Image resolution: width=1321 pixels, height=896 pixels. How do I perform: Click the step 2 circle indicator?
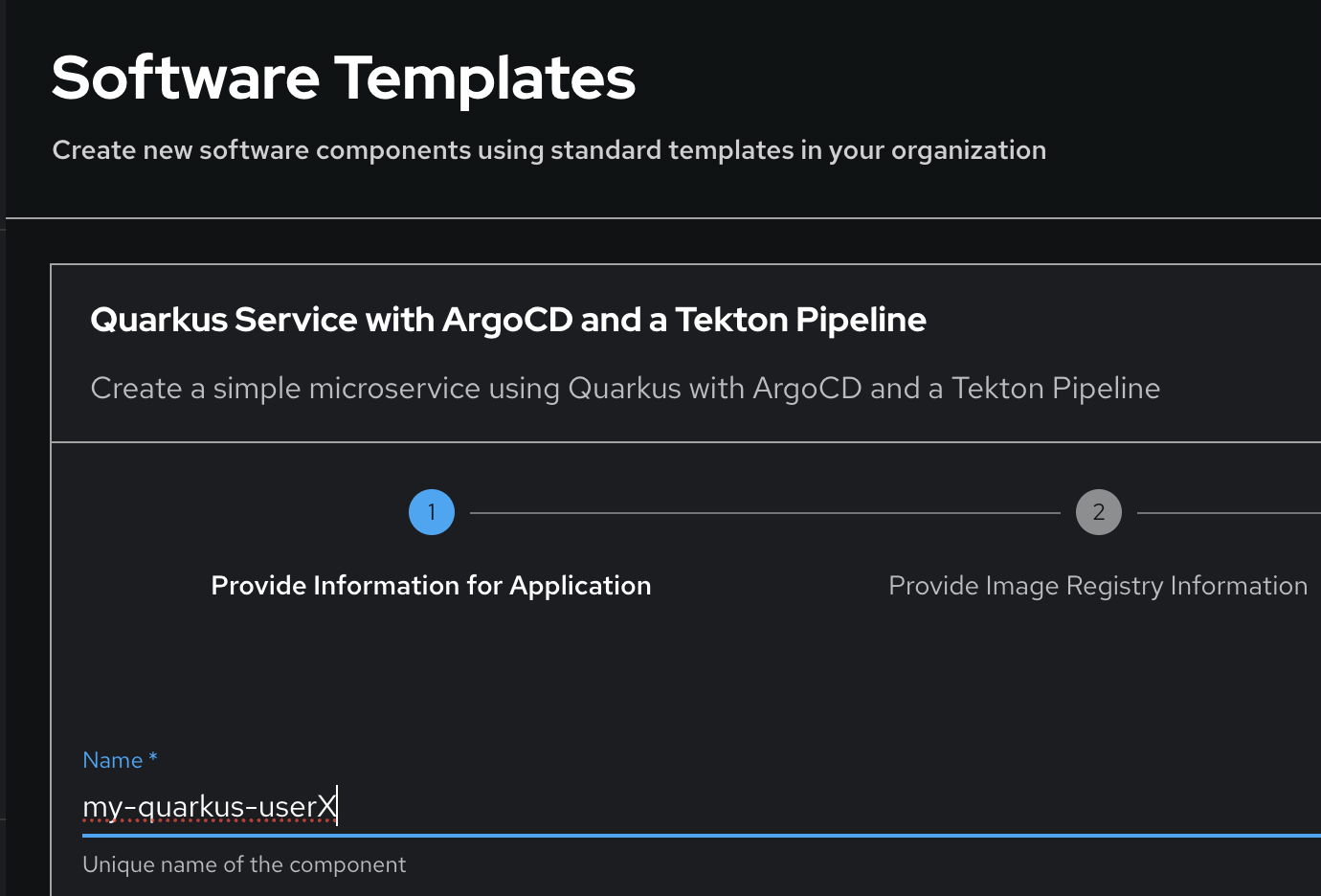pos(1099,512)
